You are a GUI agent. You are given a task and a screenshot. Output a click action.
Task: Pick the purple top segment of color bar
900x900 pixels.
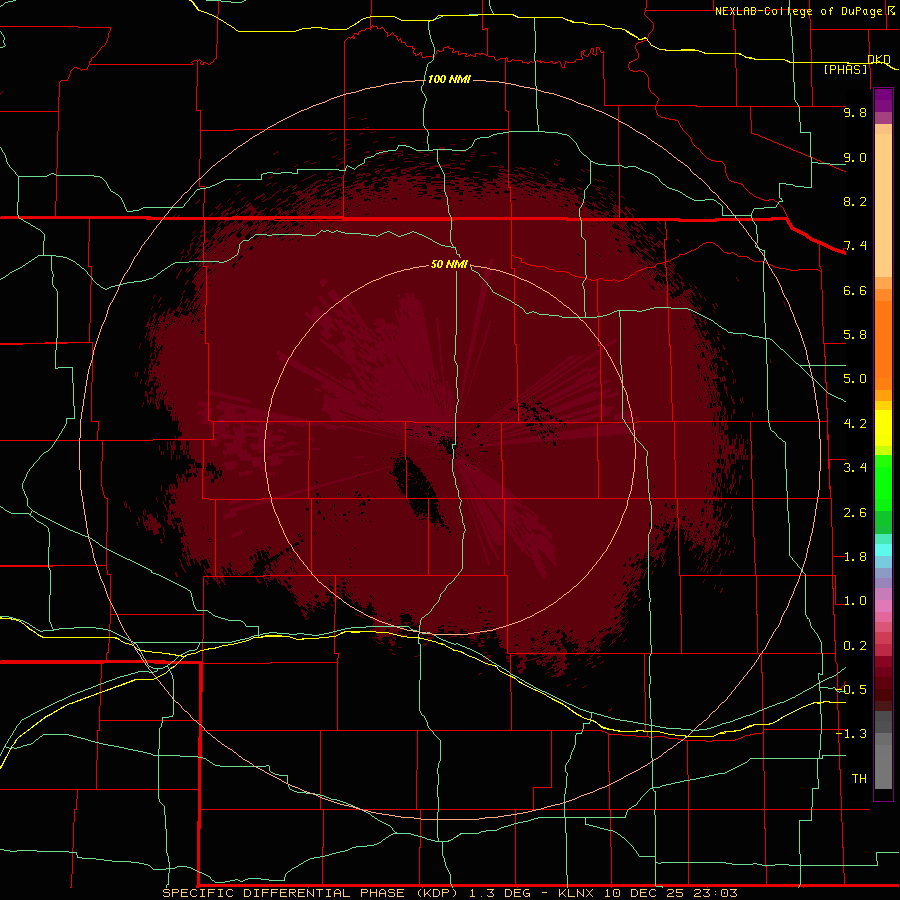883,100
